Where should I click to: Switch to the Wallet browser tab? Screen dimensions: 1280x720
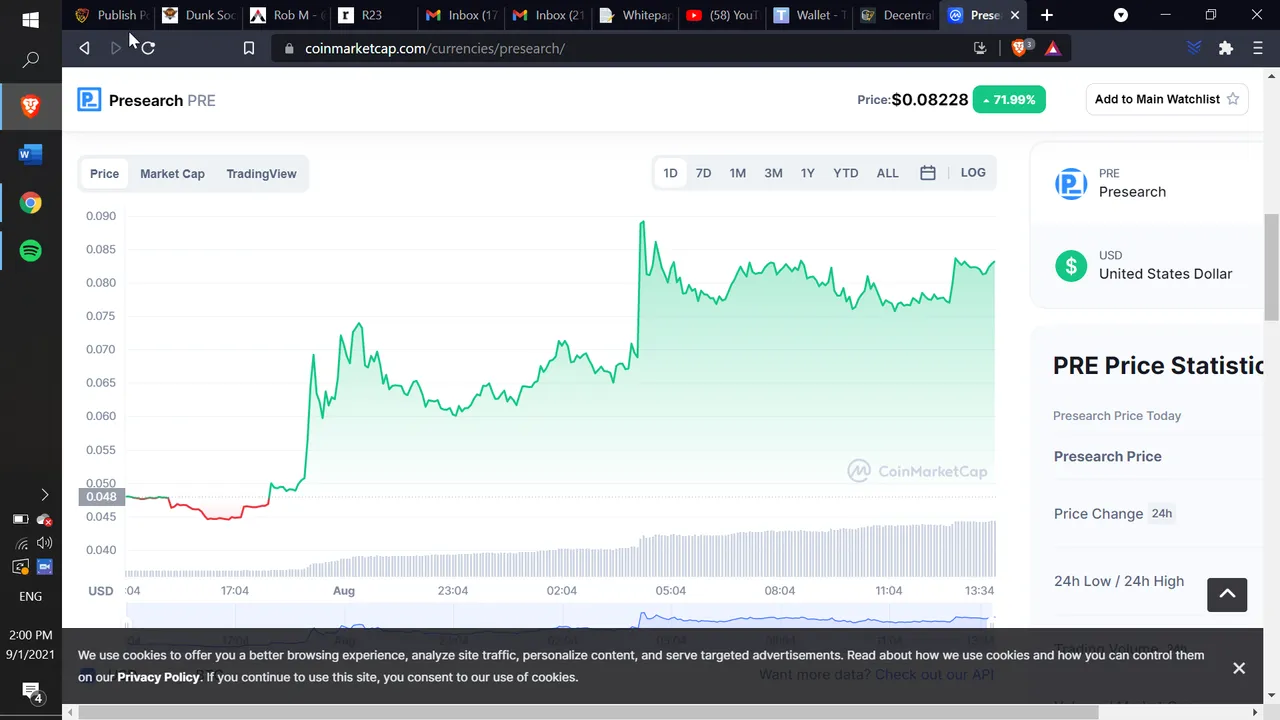[x=810, y=15]
